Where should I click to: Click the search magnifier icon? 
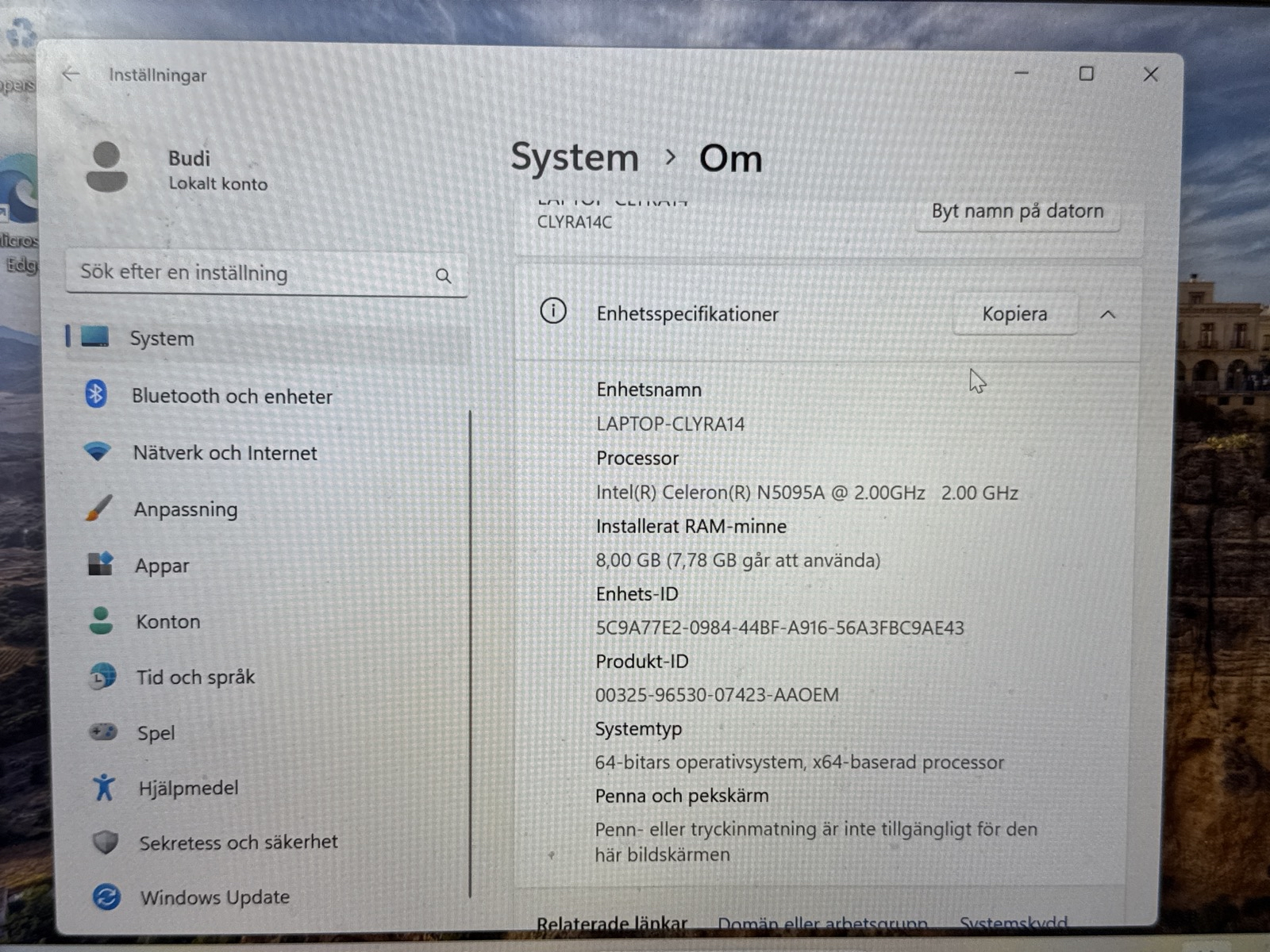click(x=443, y=275)
